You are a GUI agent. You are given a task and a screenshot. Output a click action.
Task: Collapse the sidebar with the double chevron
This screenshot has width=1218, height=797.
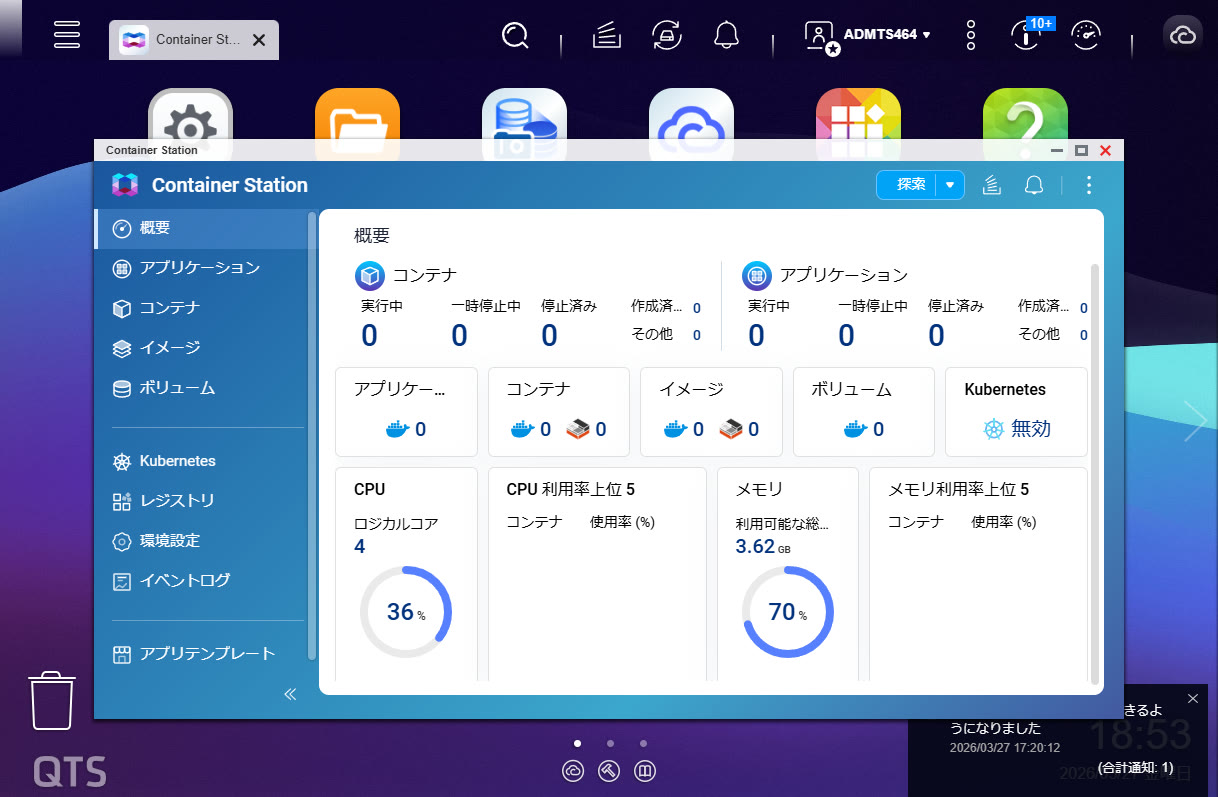pos(290,694)
